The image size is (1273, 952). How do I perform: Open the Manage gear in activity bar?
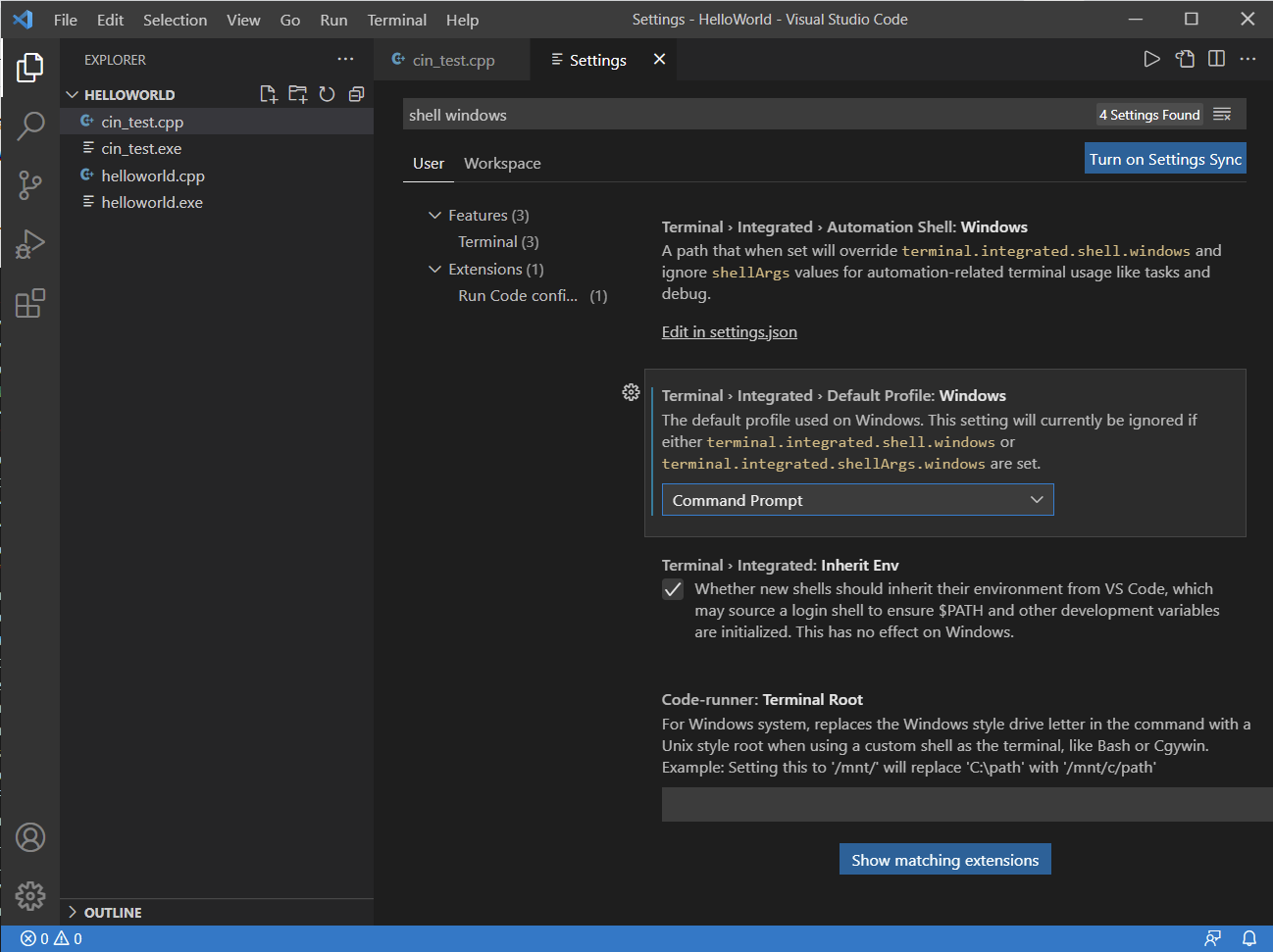point(30,895)
